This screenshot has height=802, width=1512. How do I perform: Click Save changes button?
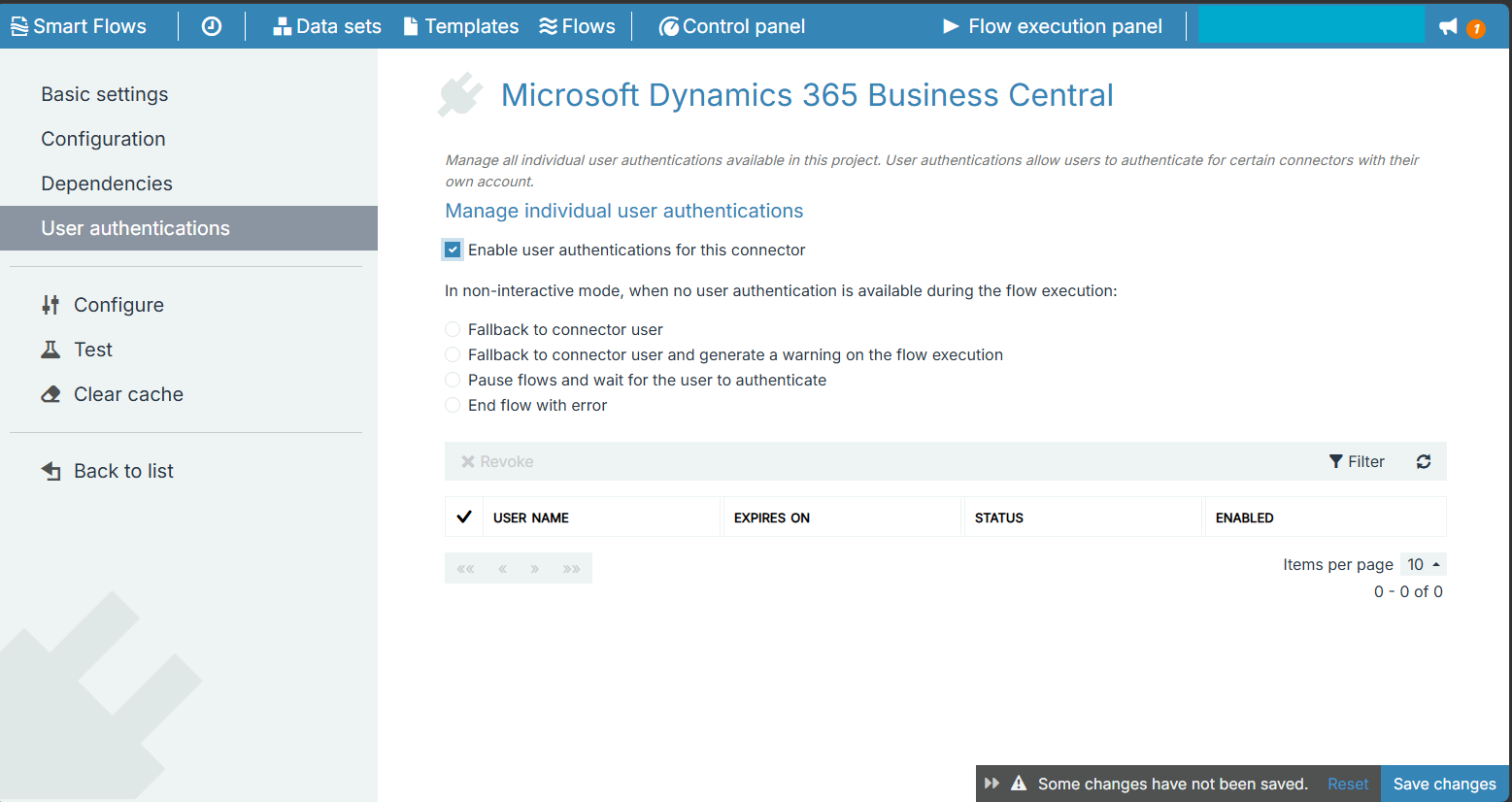tap(1445, 784)
